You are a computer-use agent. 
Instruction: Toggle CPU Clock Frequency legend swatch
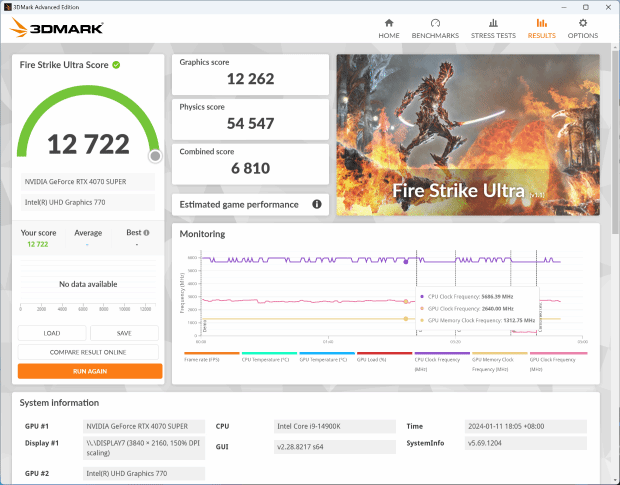[x=442, y=353]
